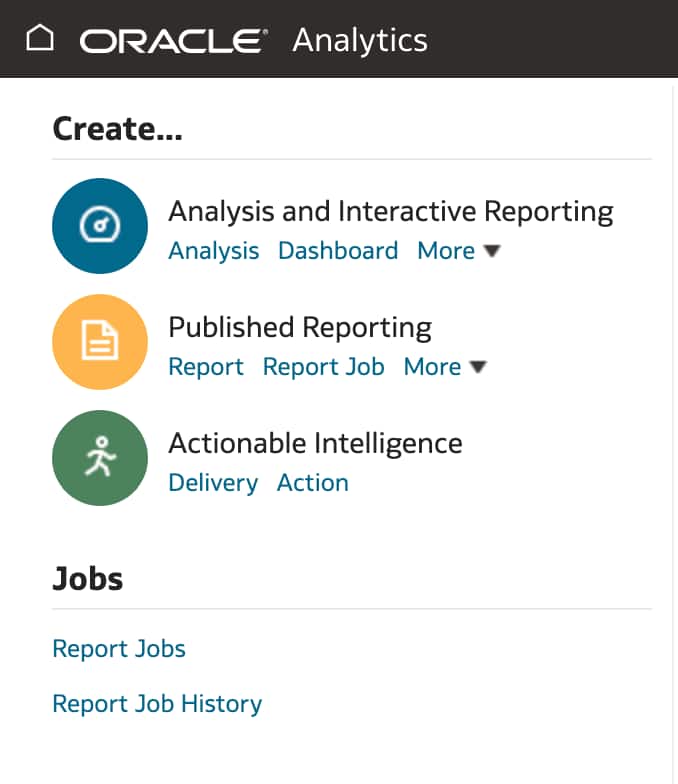Click the orange Published Reporting document icon
This screenshot has width=678, height=784.
tap(100, 342)
